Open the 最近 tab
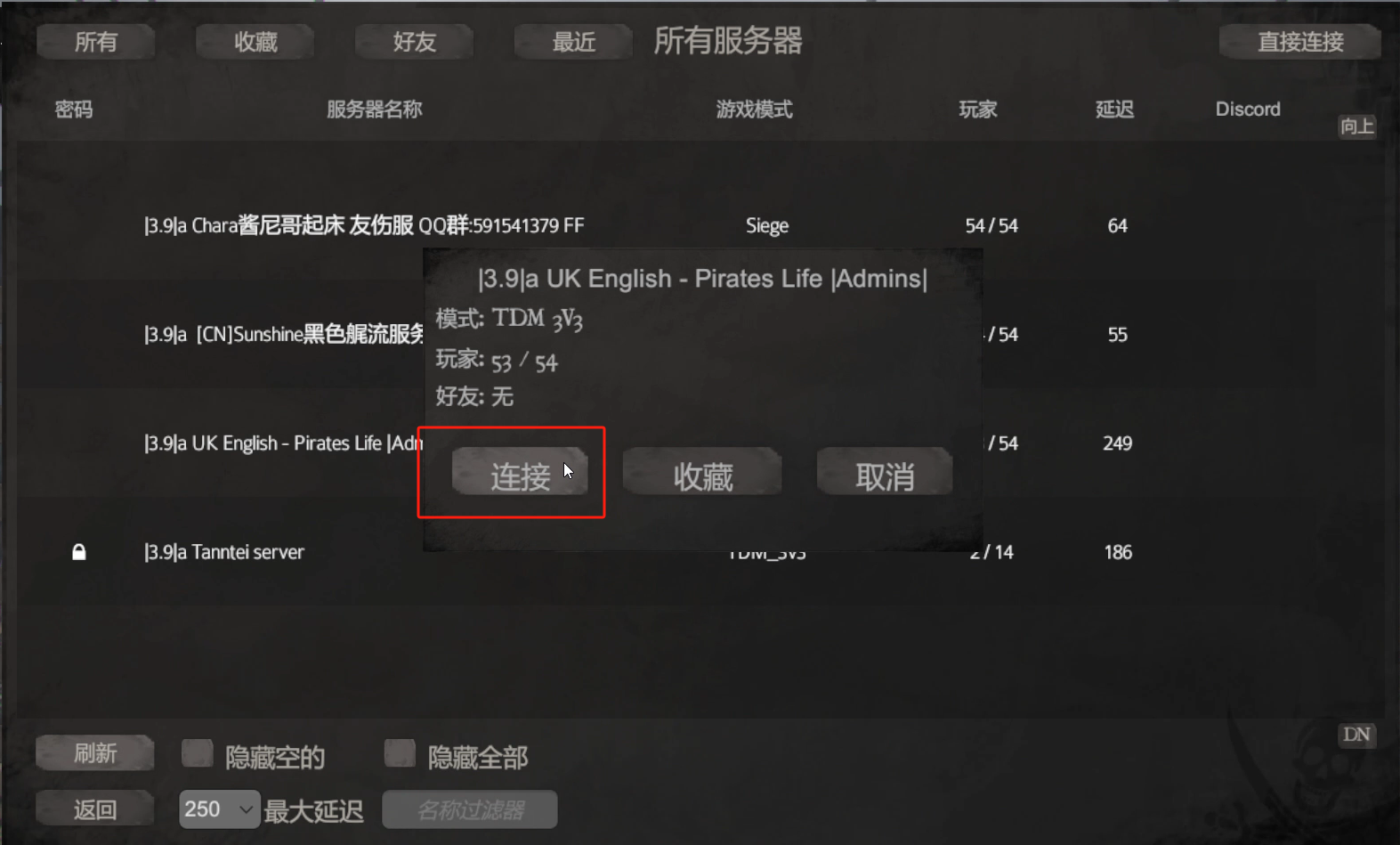Image resolution: width=1400 pixels, height=845 pixels. coord(574,42)
